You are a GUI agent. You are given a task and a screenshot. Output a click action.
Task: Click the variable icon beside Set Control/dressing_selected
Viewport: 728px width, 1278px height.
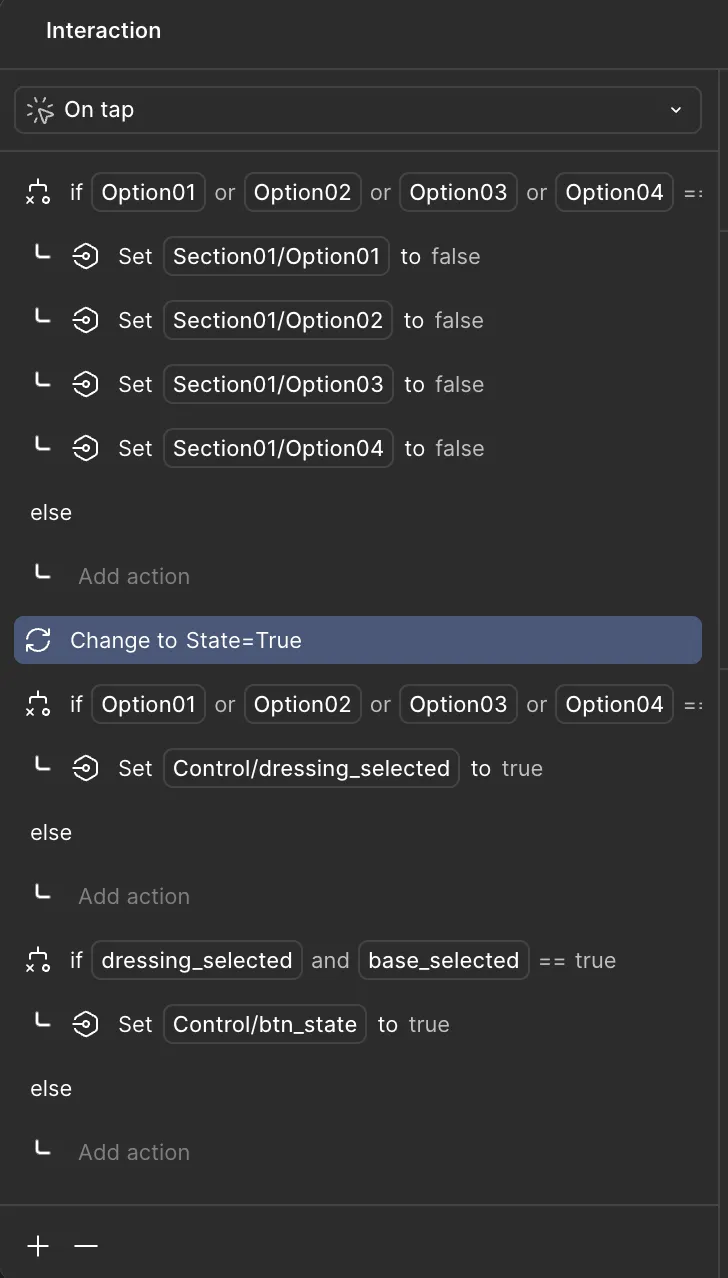86,769
